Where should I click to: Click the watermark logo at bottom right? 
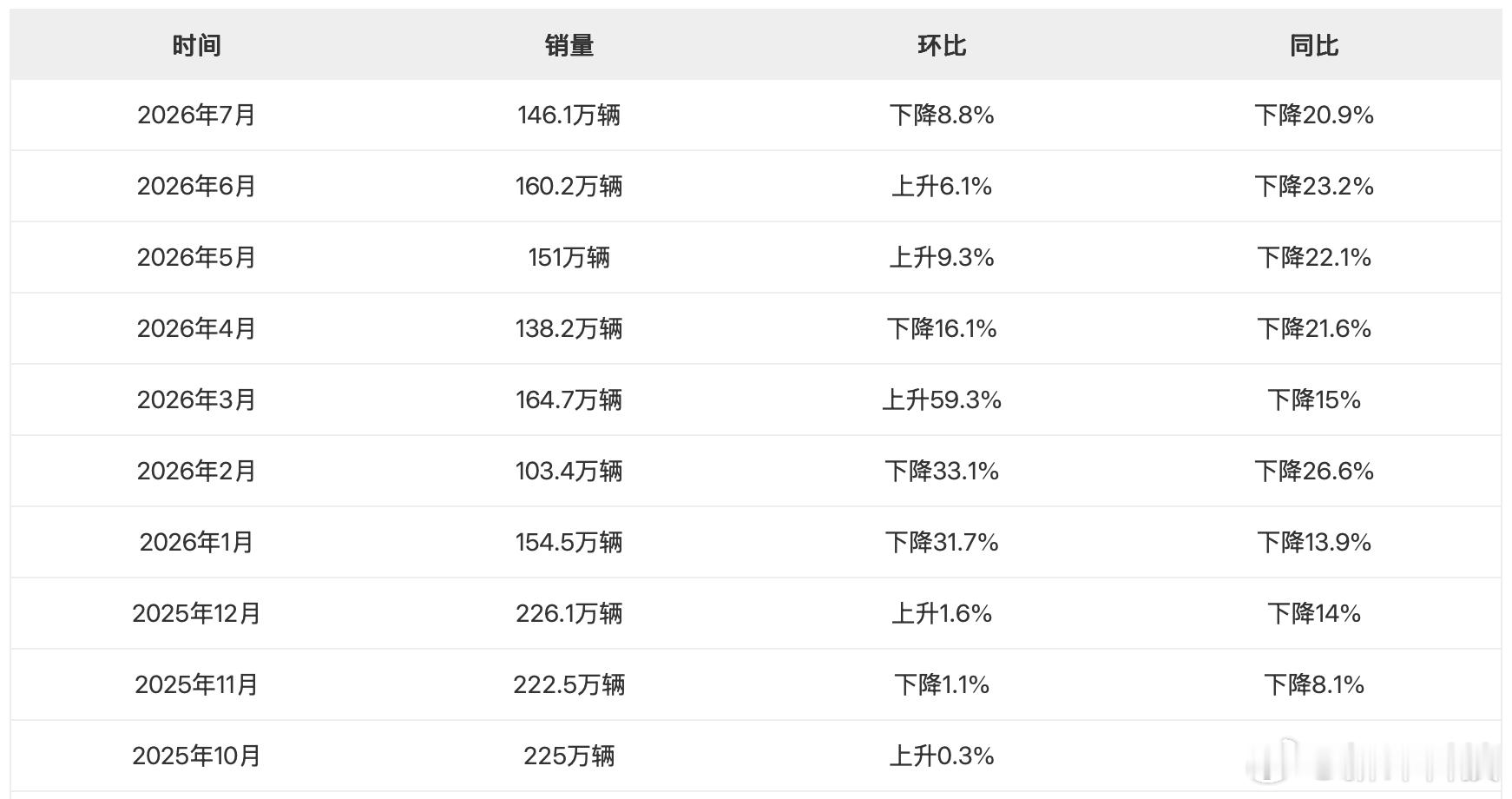click(x=1371, y=759)
